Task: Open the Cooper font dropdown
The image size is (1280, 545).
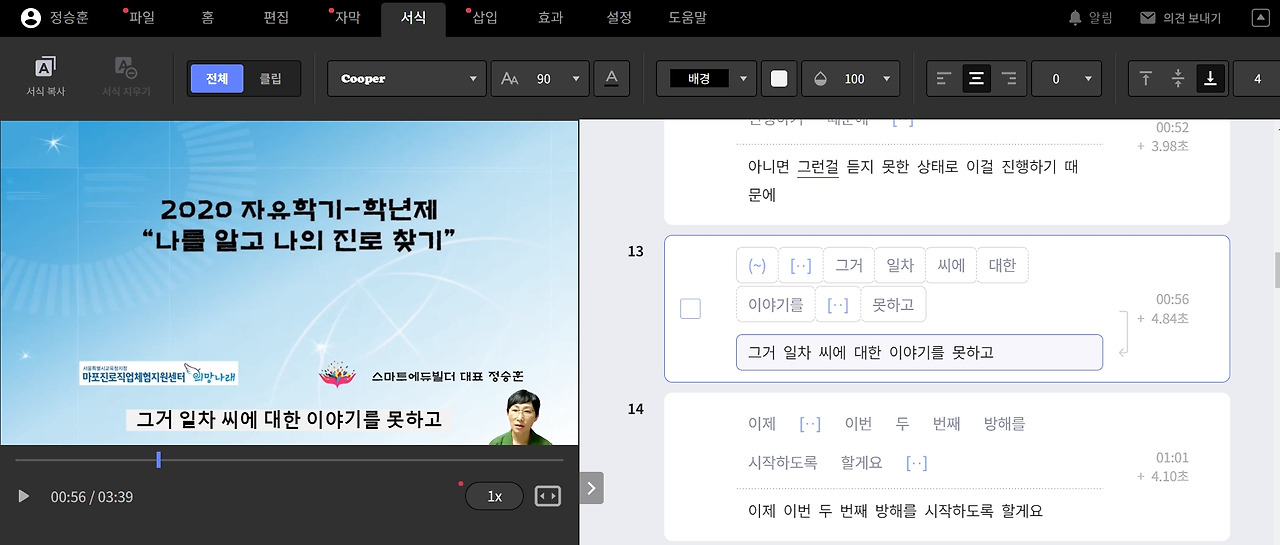Action: click(407, 79)
